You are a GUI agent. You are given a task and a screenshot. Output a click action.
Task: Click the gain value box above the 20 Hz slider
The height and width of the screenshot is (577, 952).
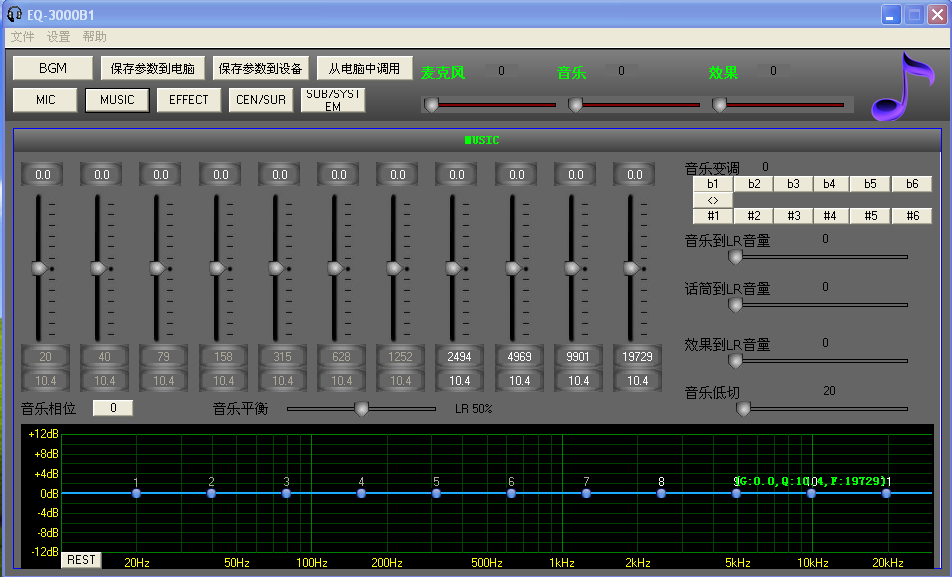pyautogui.click(x=42, y=175)
